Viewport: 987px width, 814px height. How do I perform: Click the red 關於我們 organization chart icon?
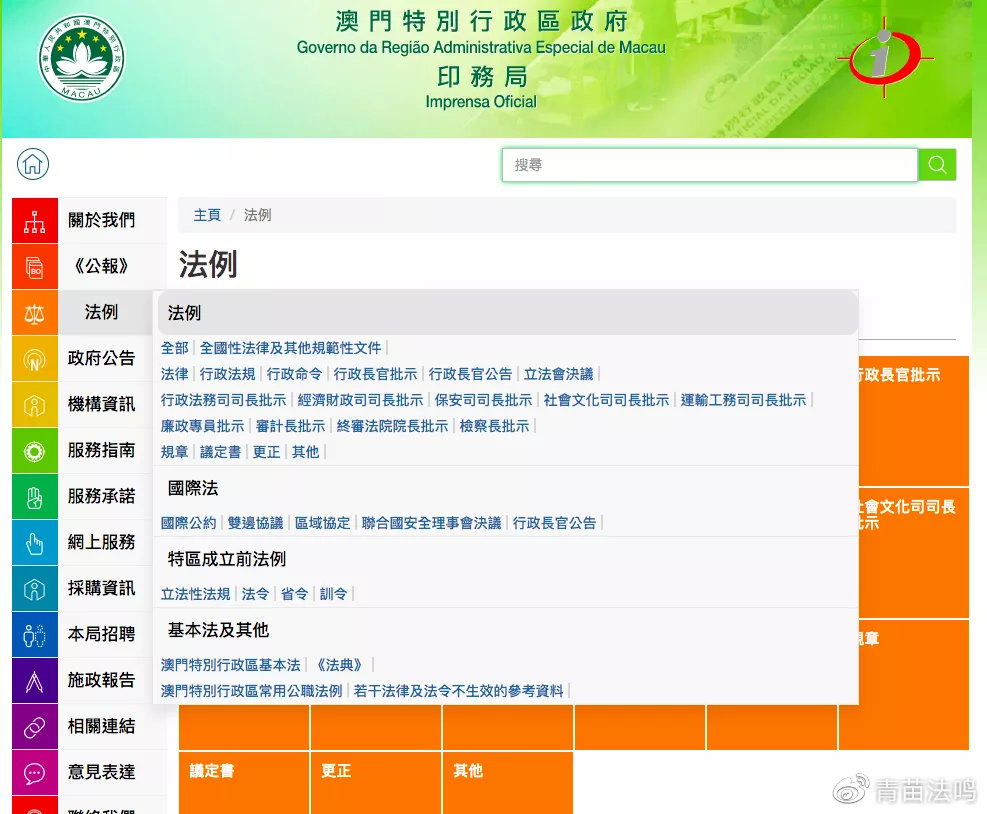[35, 221]
